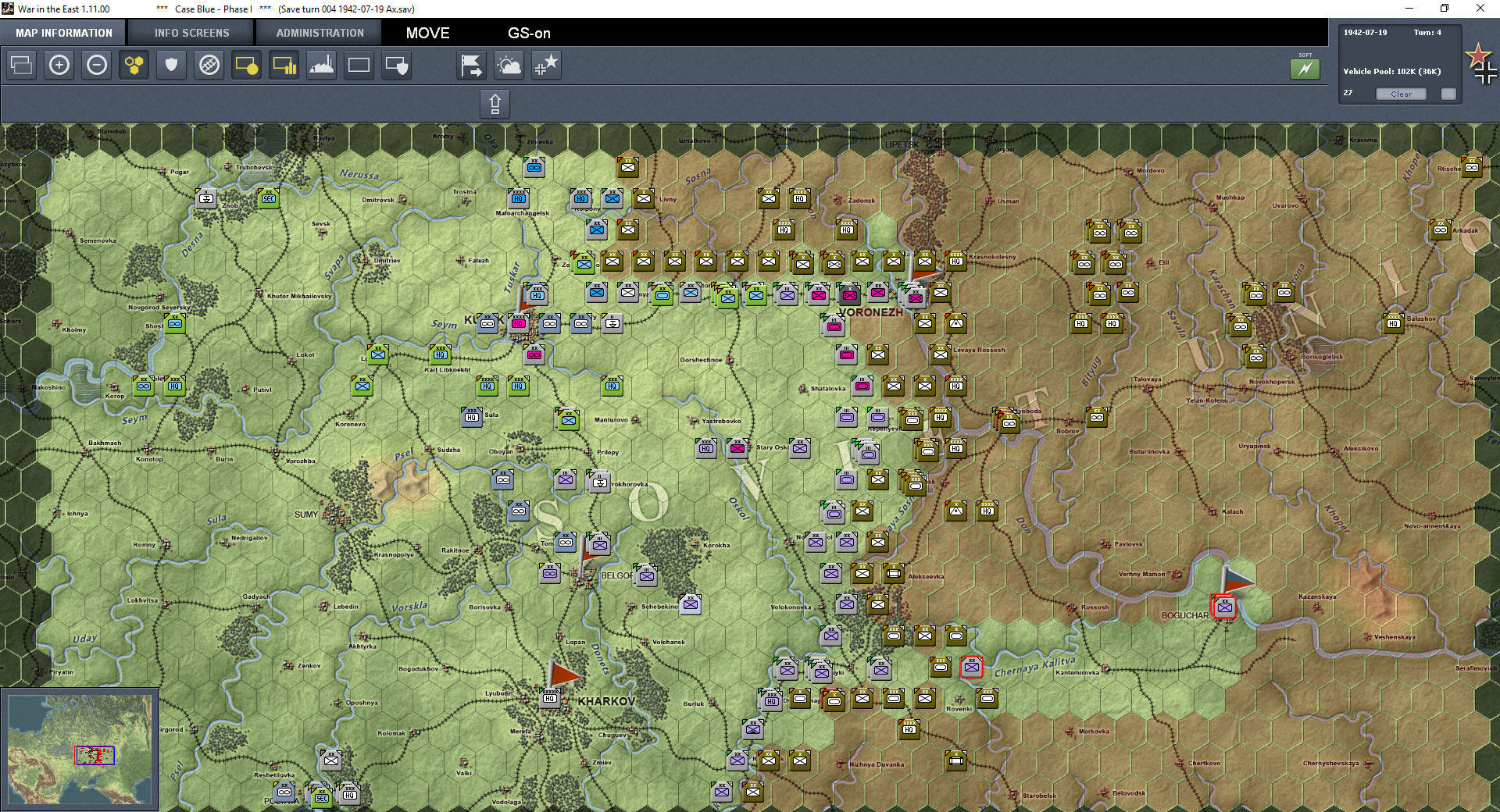The height and width of the screenshot is (812, 1500).
Task: Select the green SEC unit near Znob
Action: pyautogui.click(x=269, y=198)
